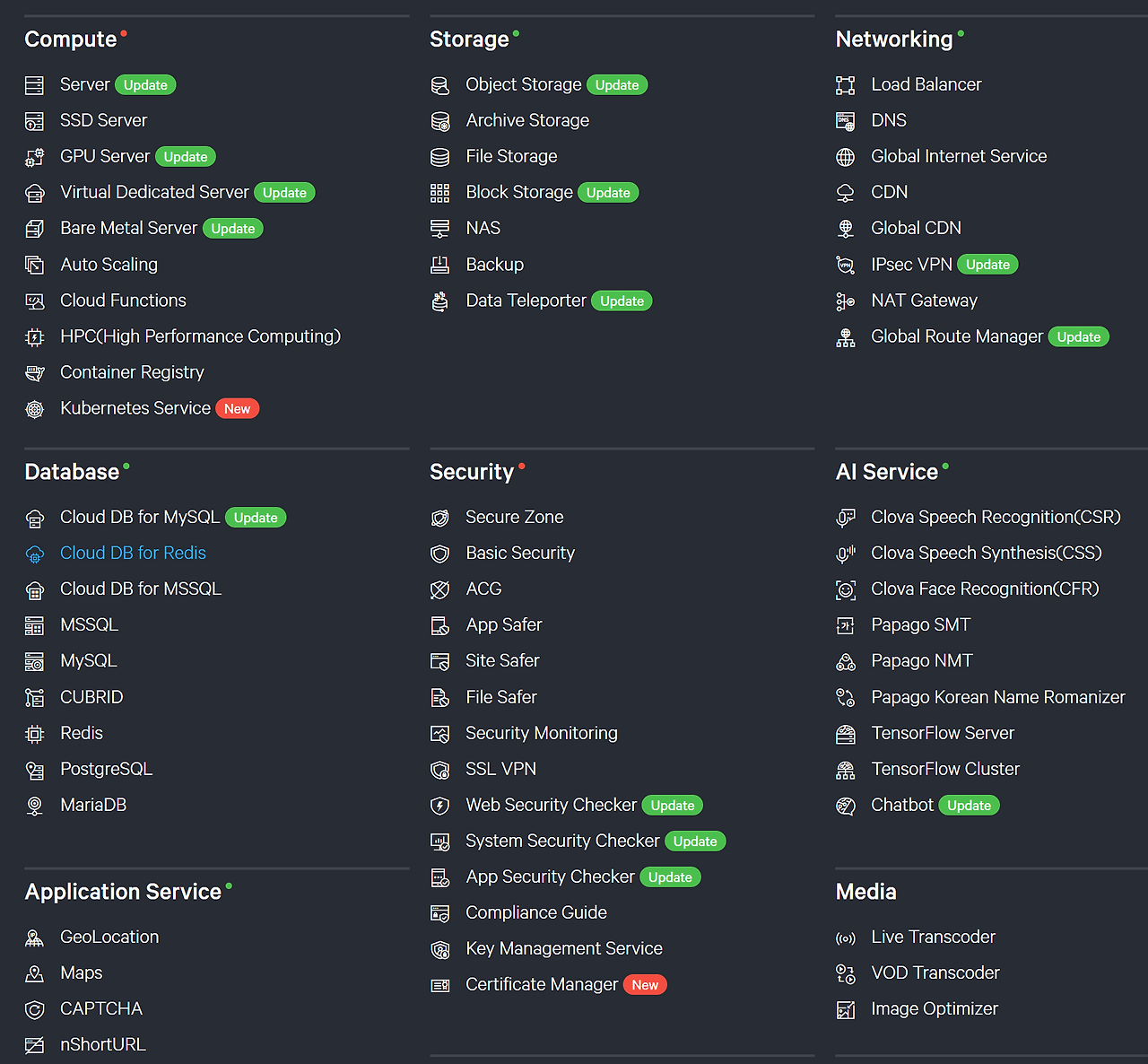Open the Image Optimizer link
The height and width of the screenshot is (1064, 1148).
click(935, 1008)
